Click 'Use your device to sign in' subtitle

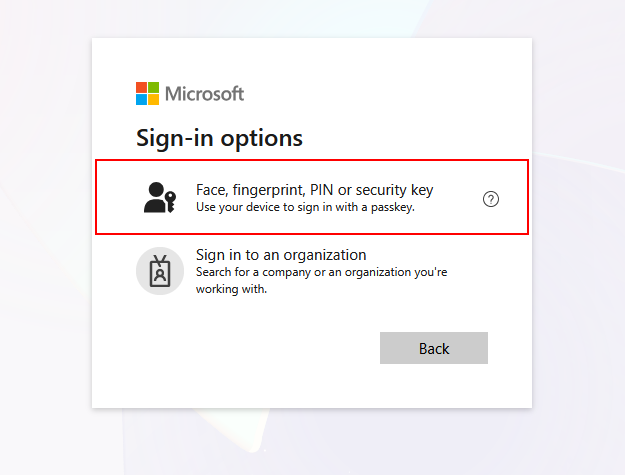[x=305, y=208]
